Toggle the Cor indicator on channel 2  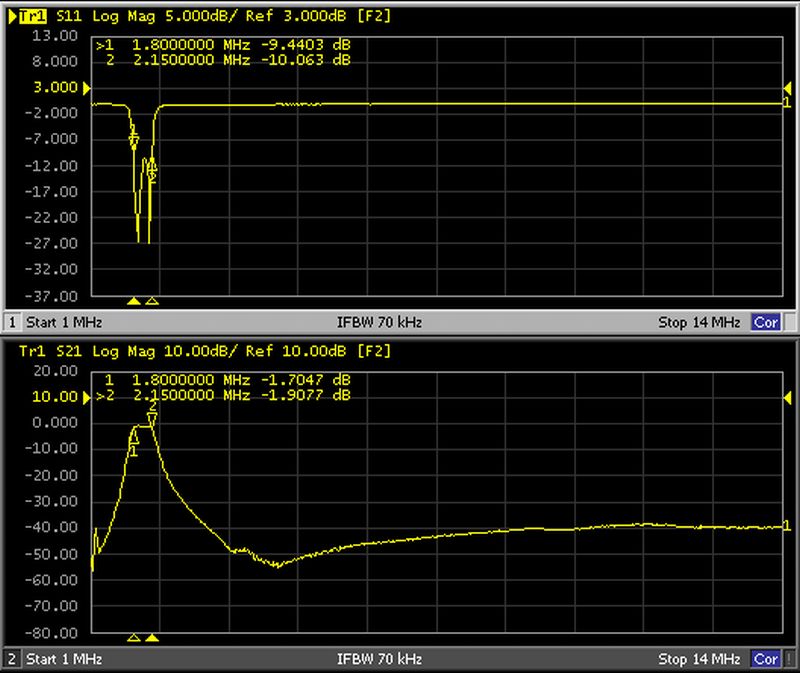tap(766, 660)
